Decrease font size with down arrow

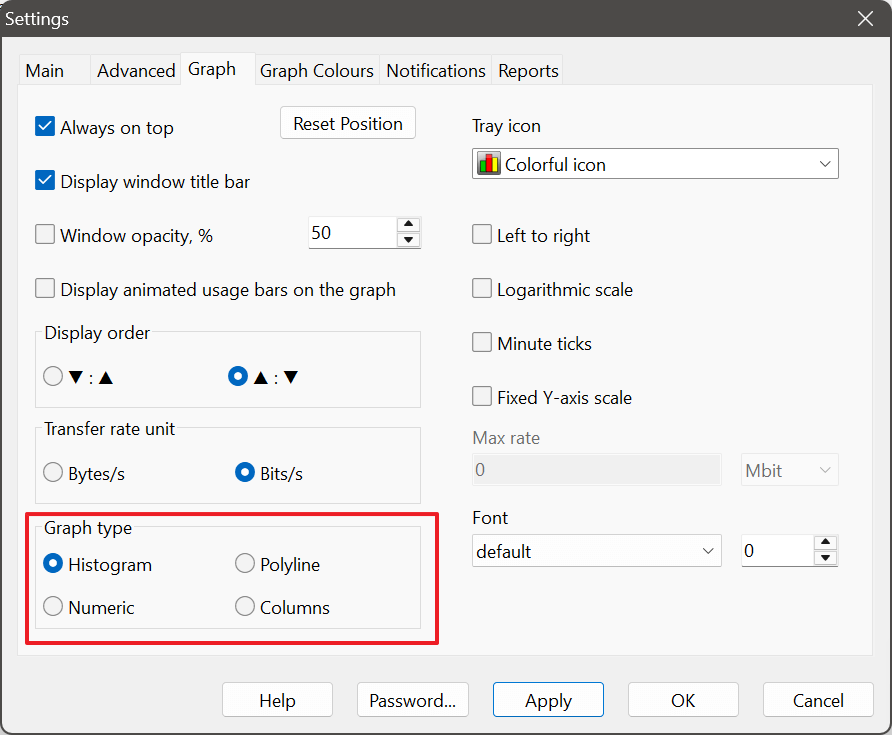825,558
